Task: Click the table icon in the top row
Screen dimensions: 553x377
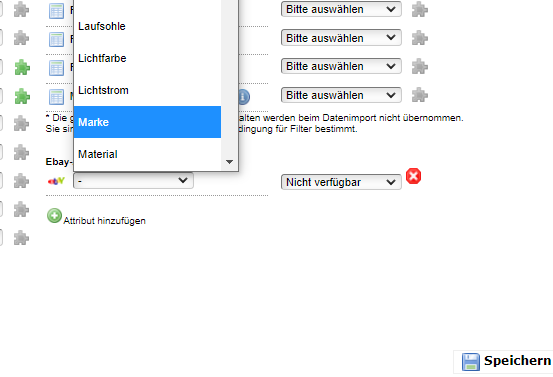Action: tap(56, 11)
